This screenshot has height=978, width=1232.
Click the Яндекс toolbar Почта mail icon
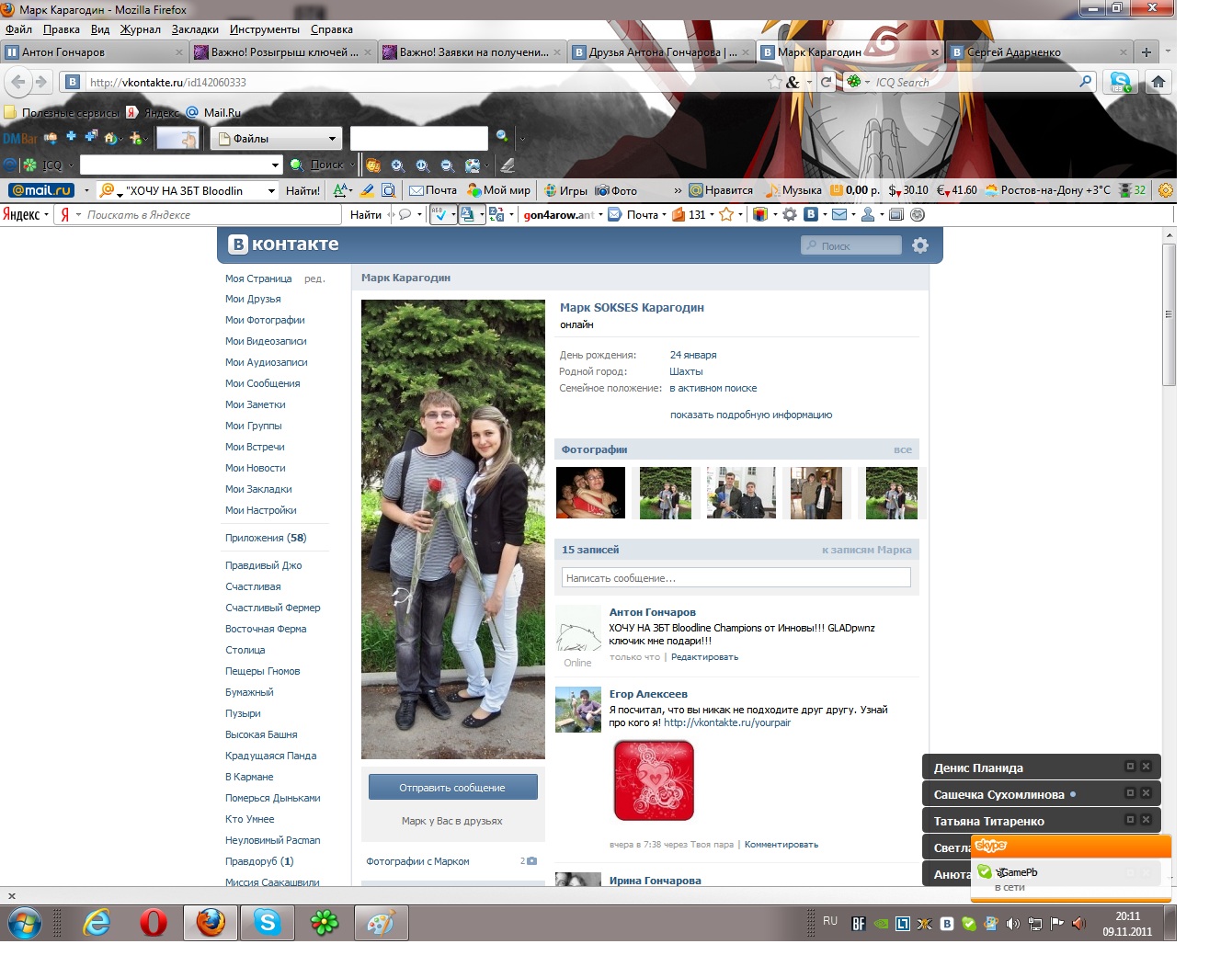[x=633, y=215]
